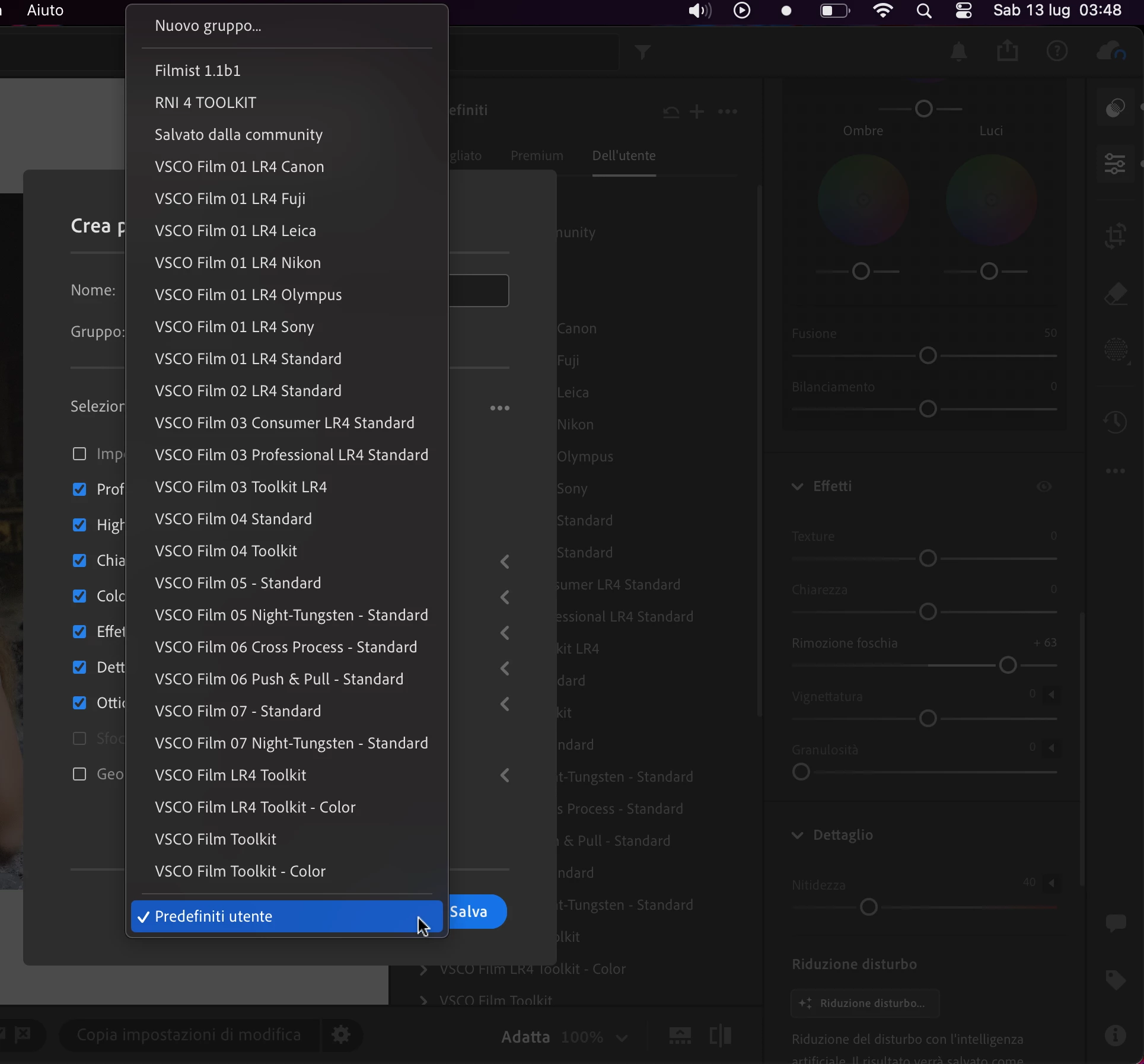Toggle the Effetti panel eye visibility
The height and width of the screenshot is (1064, 1144).
click(x=1044, y=486)
